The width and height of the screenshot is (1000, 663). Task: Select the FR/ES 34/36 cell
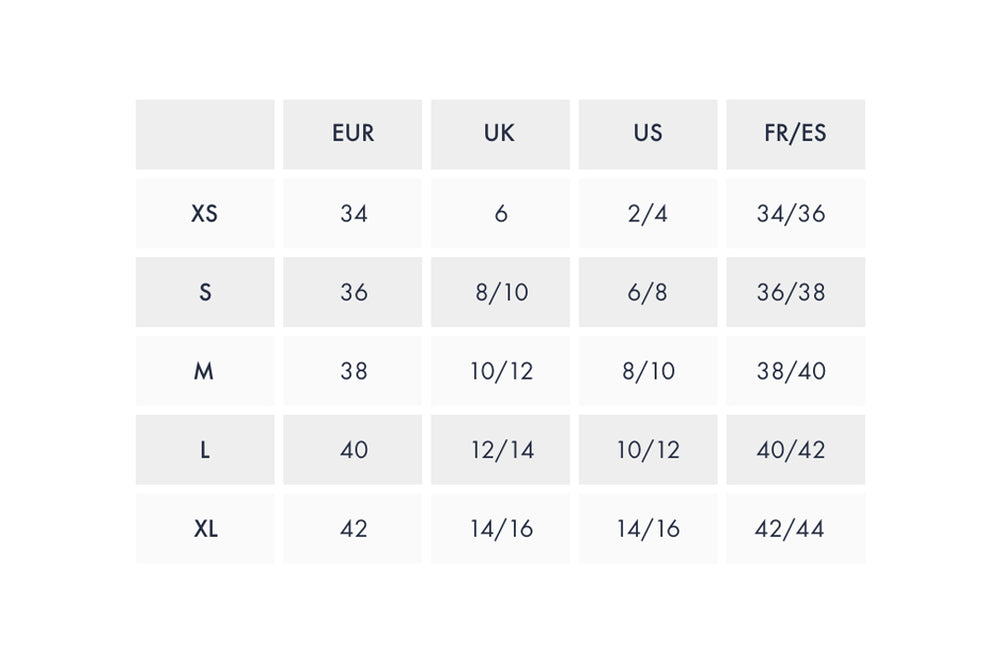(x=795, y=213)
